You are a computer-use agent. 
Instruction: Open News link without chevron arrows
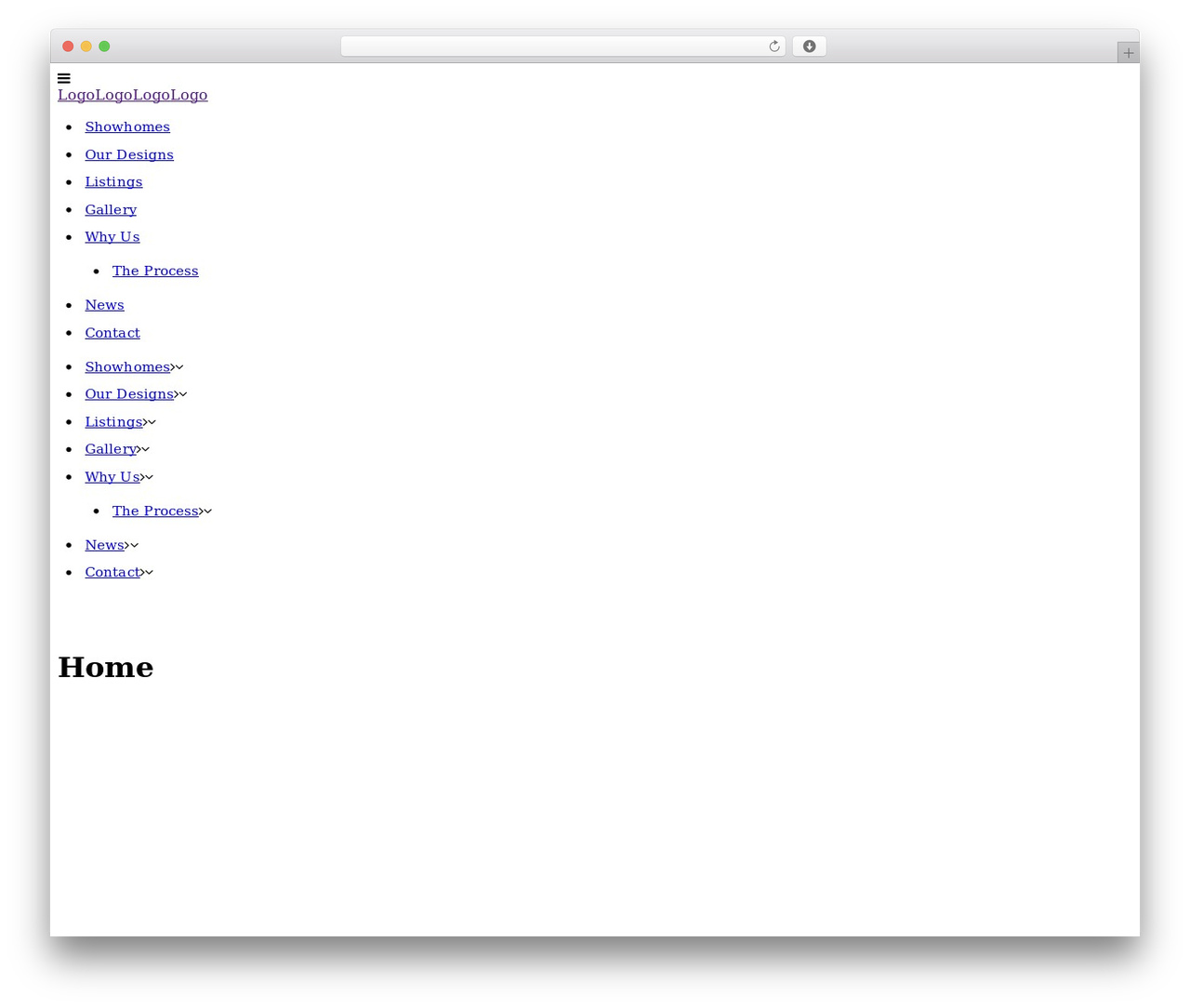[104, 305]
